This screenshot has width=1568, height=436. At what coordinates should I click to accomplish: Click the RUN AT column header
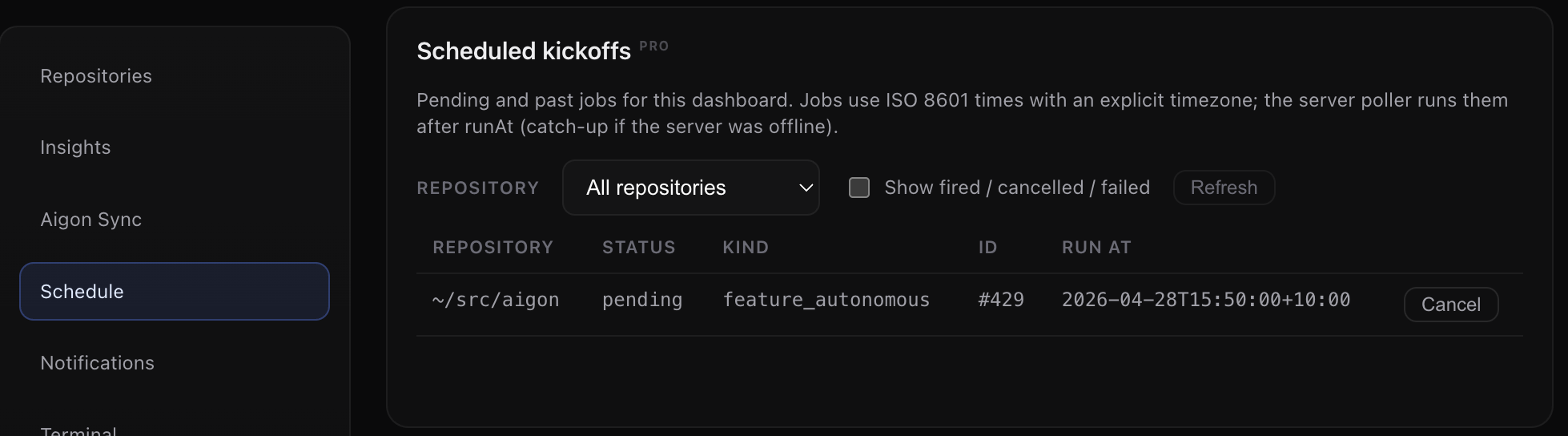(x=1096, y=248)
